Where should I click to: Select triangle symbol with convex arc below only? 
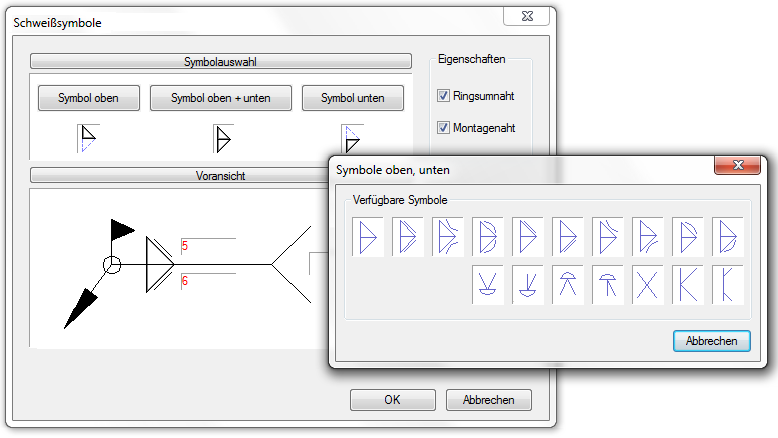pyautogui.click(x=727, y=237)
